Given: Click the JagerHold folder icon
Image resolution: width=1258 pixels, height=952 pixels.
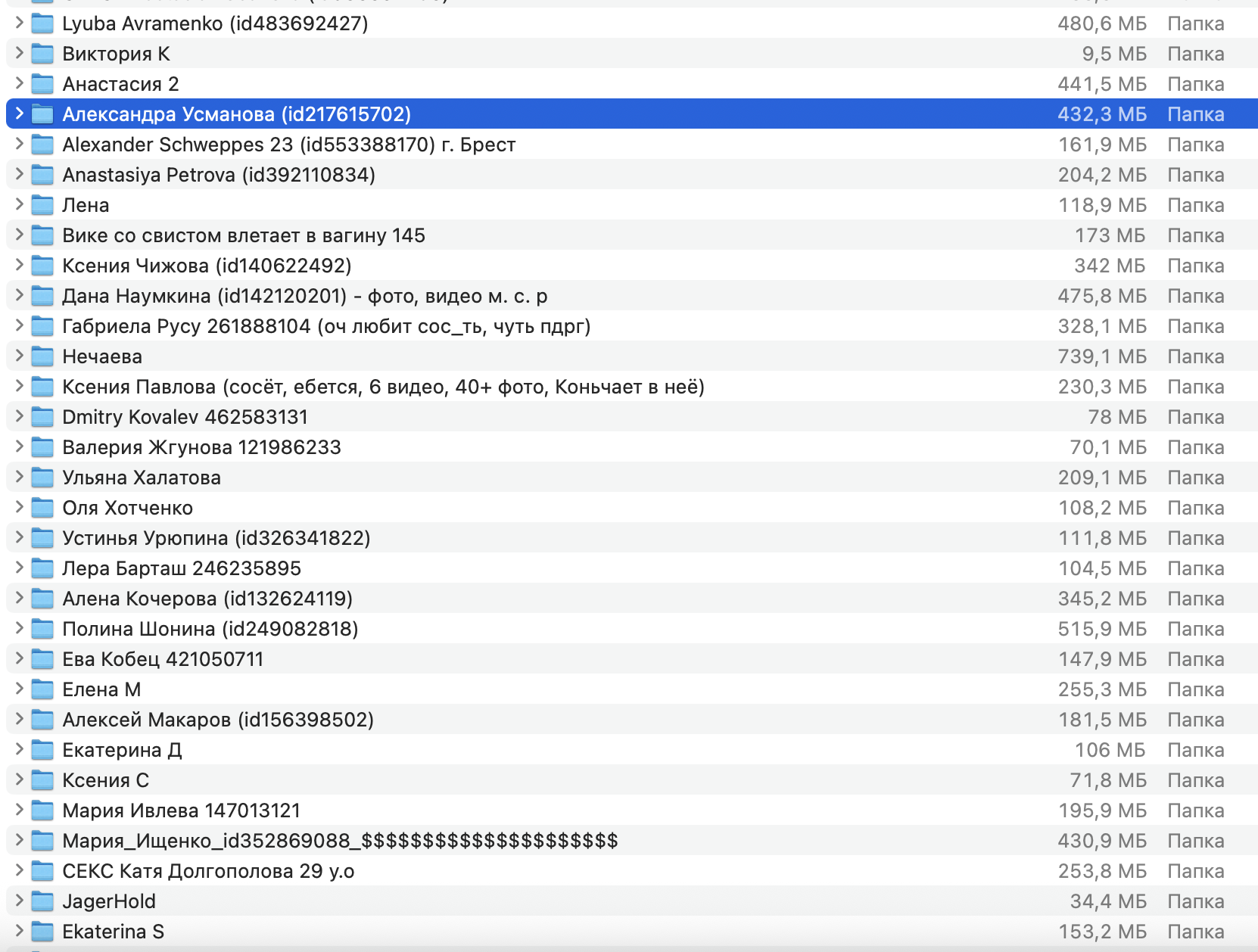Looking at the screenshot, I should point(42,901).
